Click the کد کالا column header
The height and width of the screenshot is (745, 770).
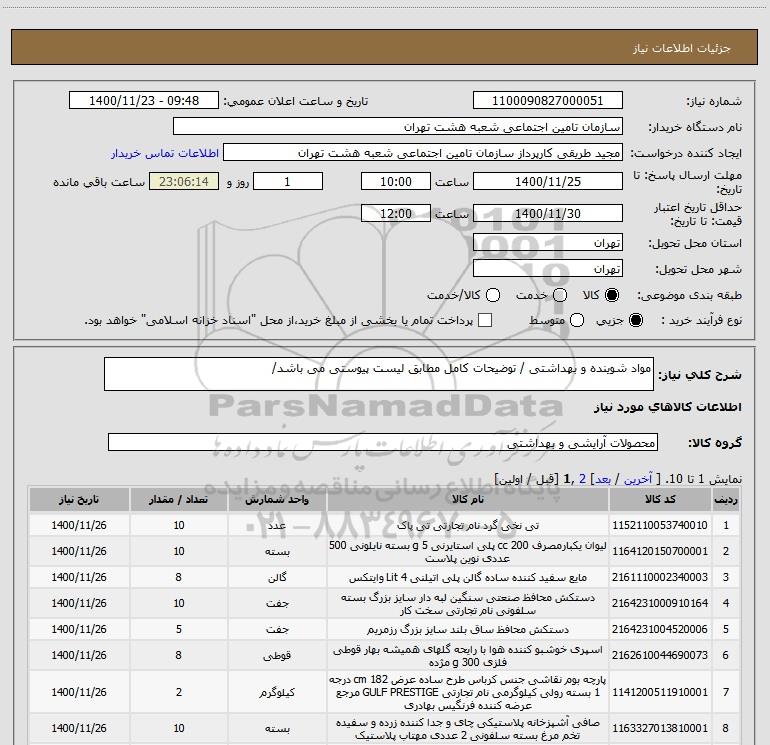pos(660,499)
